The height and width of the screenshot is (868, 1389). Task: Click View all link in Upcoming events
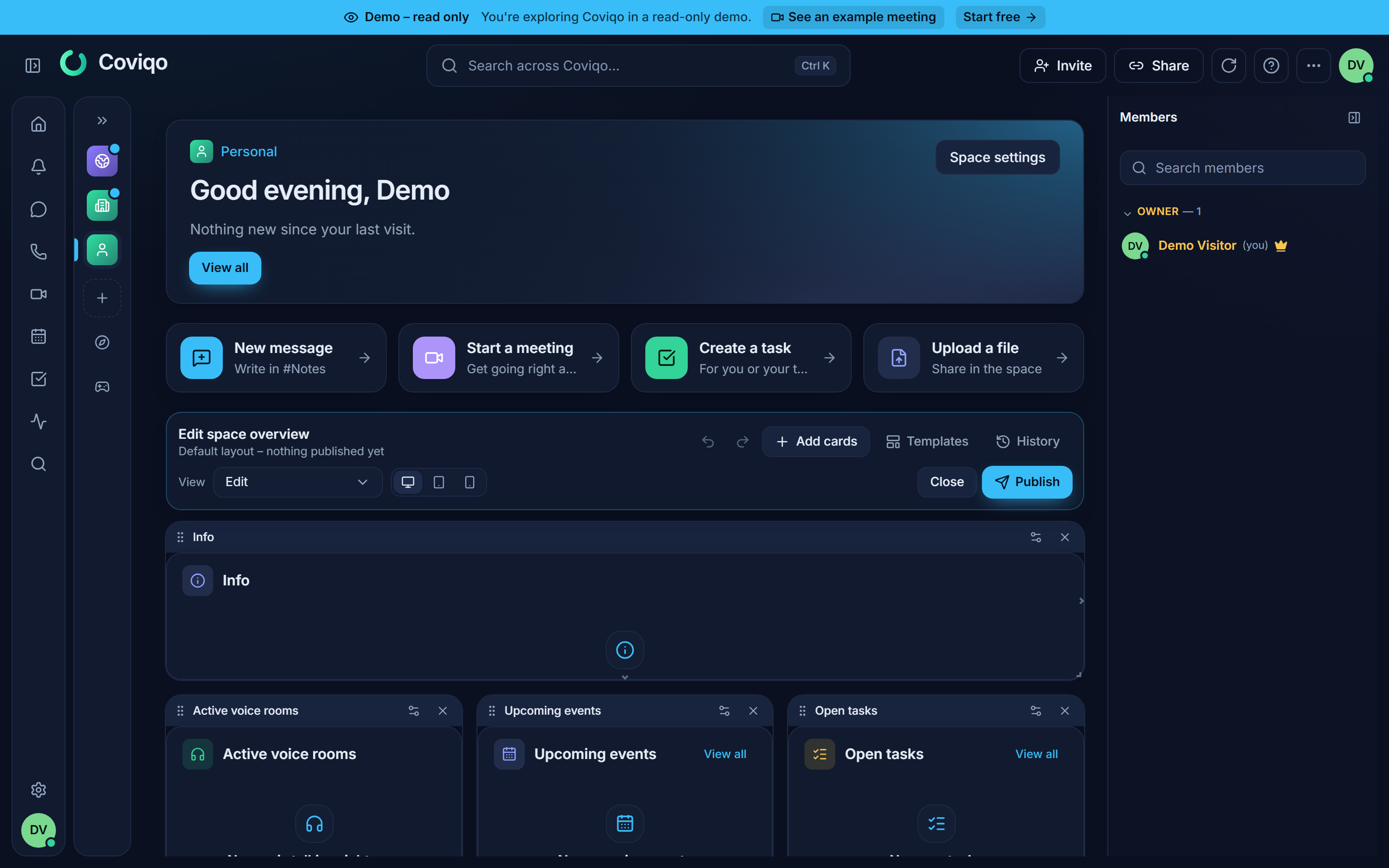click(725, 754)
